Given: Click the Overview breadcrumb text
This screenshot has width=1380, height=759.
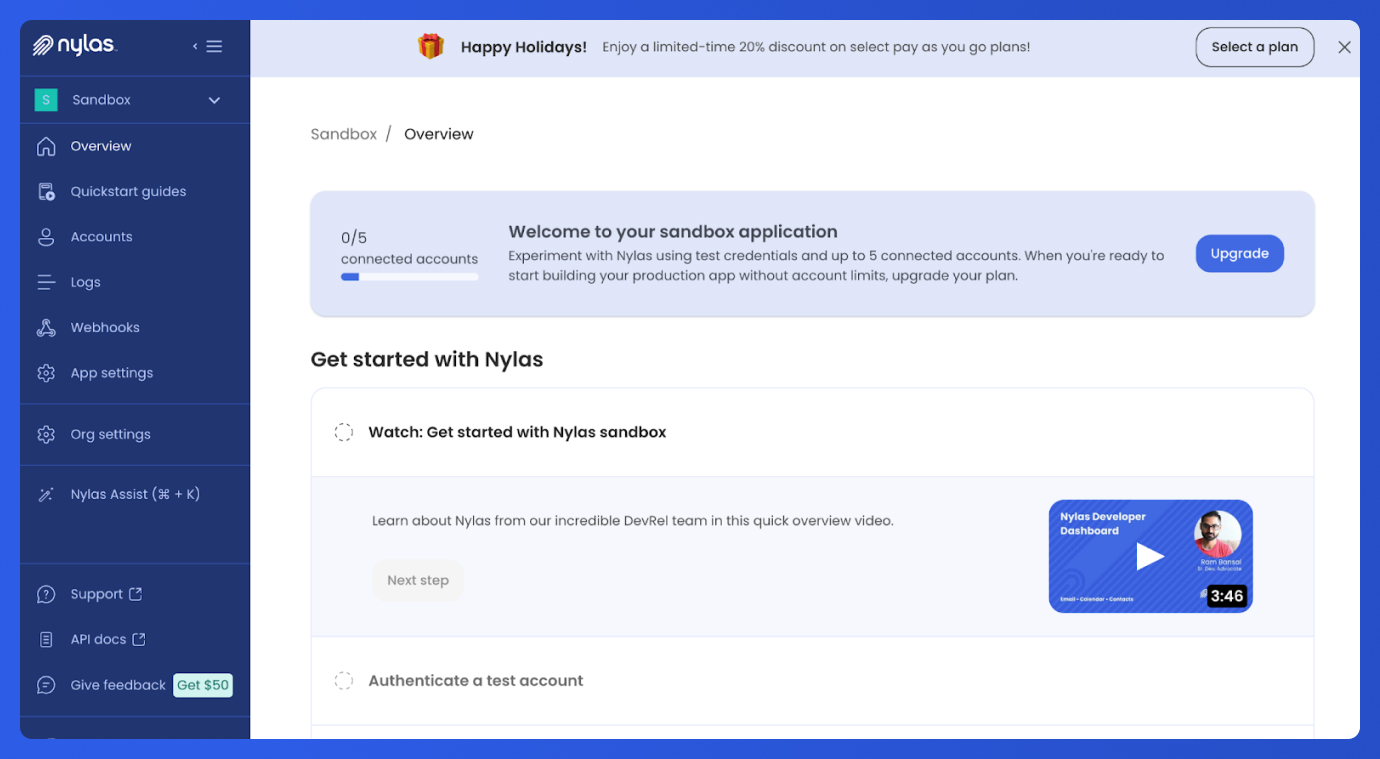Looking at the screenshot, I should click(439, 134).
